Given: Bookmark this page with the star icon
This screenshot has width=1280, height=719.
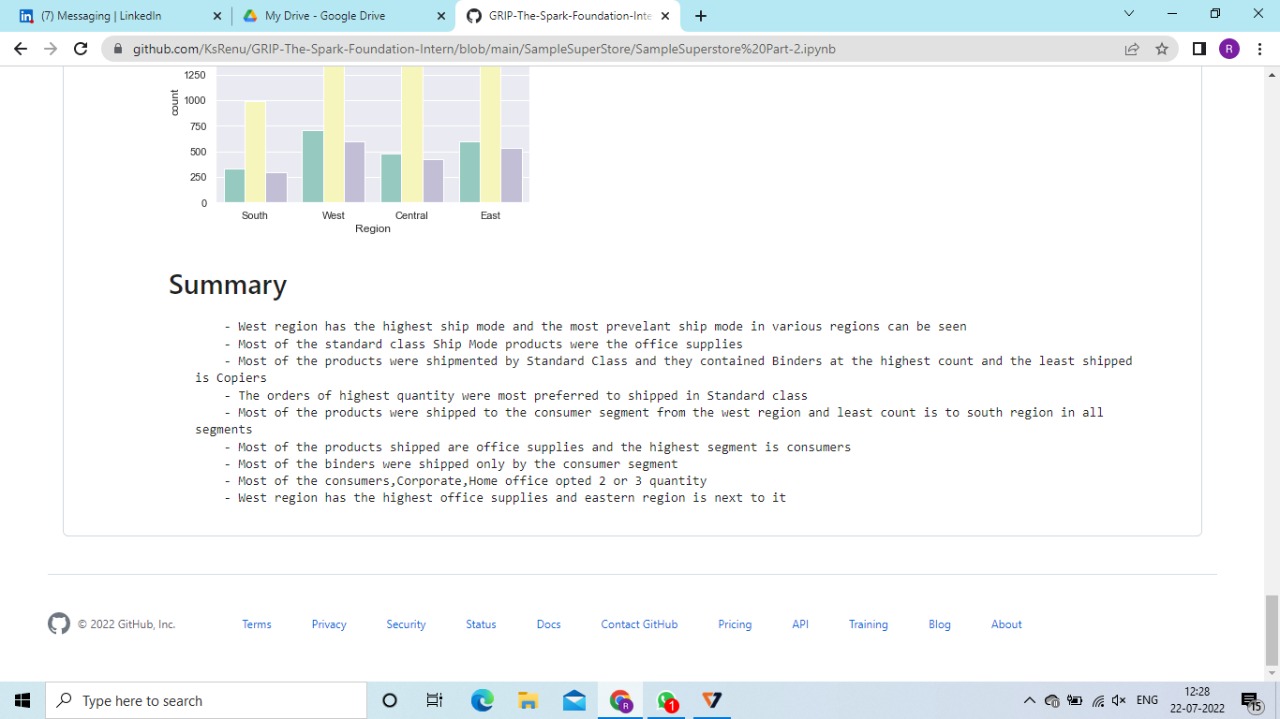Looking at the screenshot, I should click(1162, 49).
